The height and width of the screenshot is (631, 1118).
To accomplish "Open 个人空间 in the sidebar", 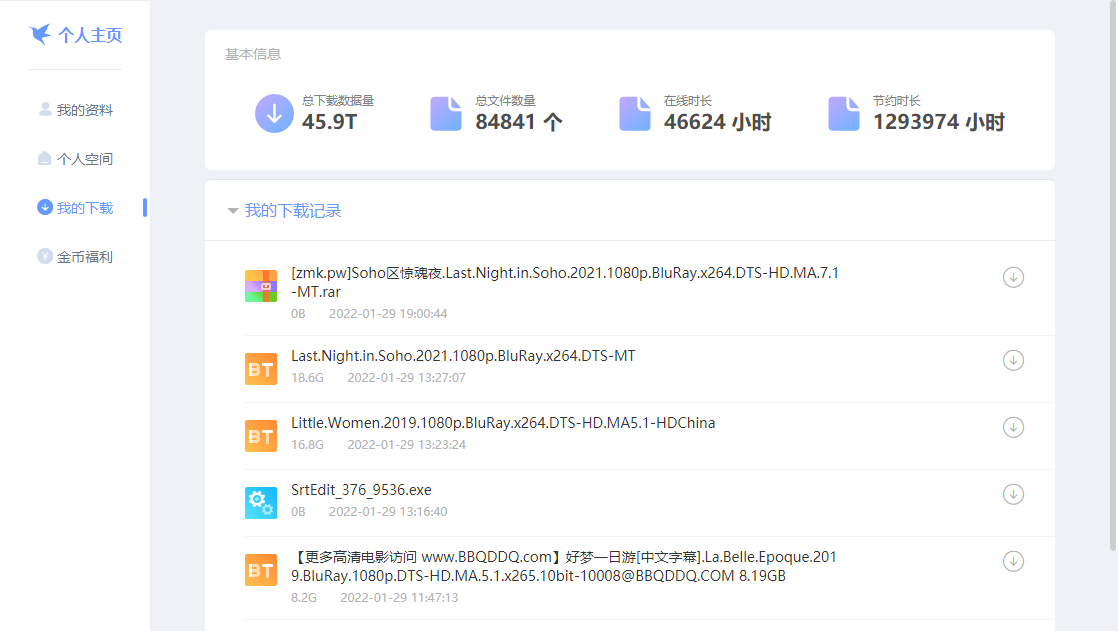I will 84,159.
